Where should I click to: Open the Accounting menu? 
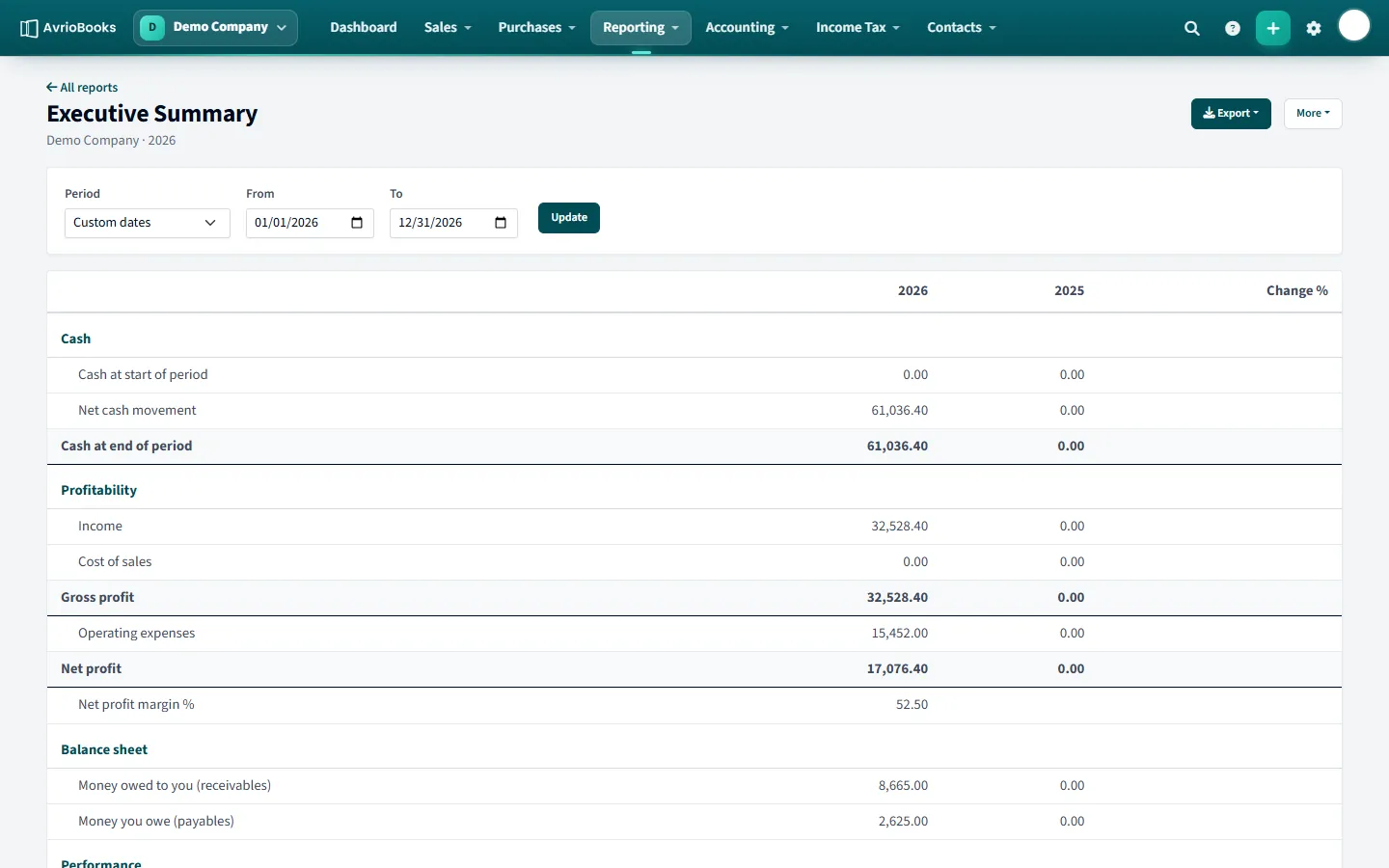747,27
